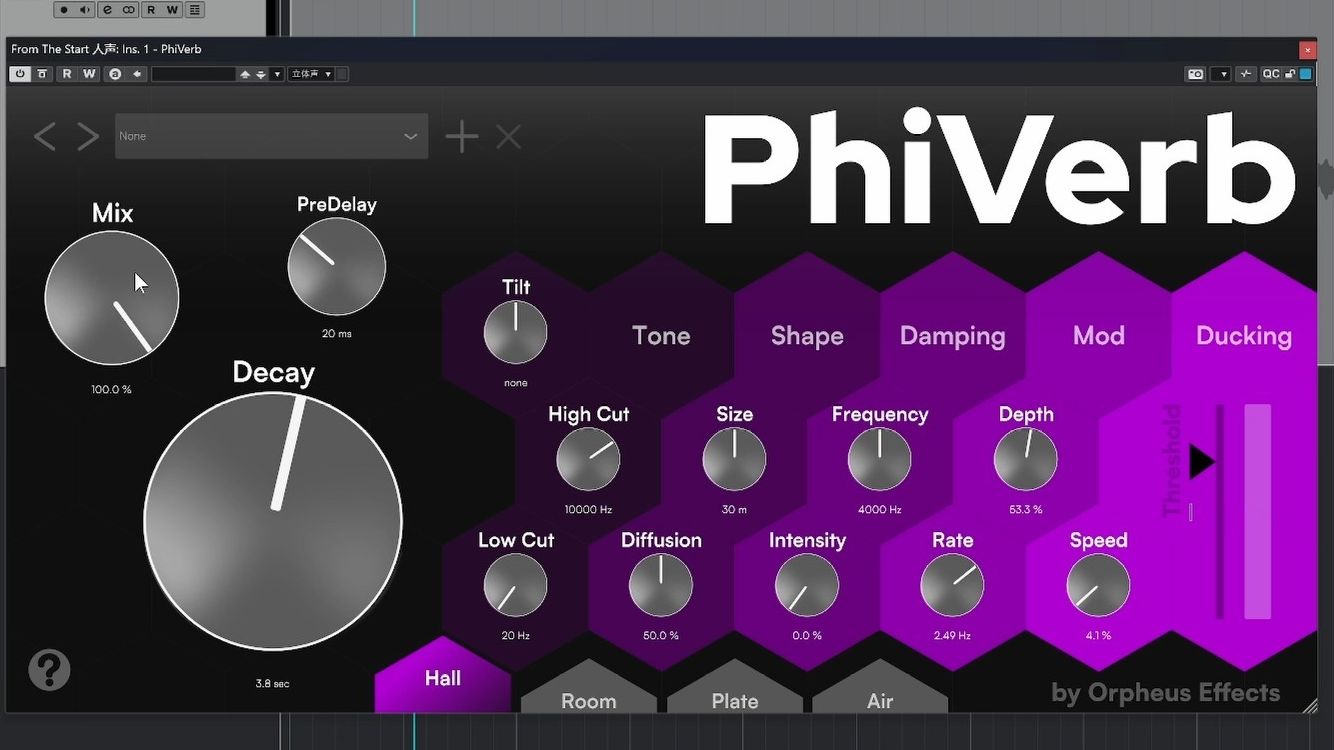Click monitor speaker button in track behind
Viewport: 1334px width, 750px height.
[85, 10]
